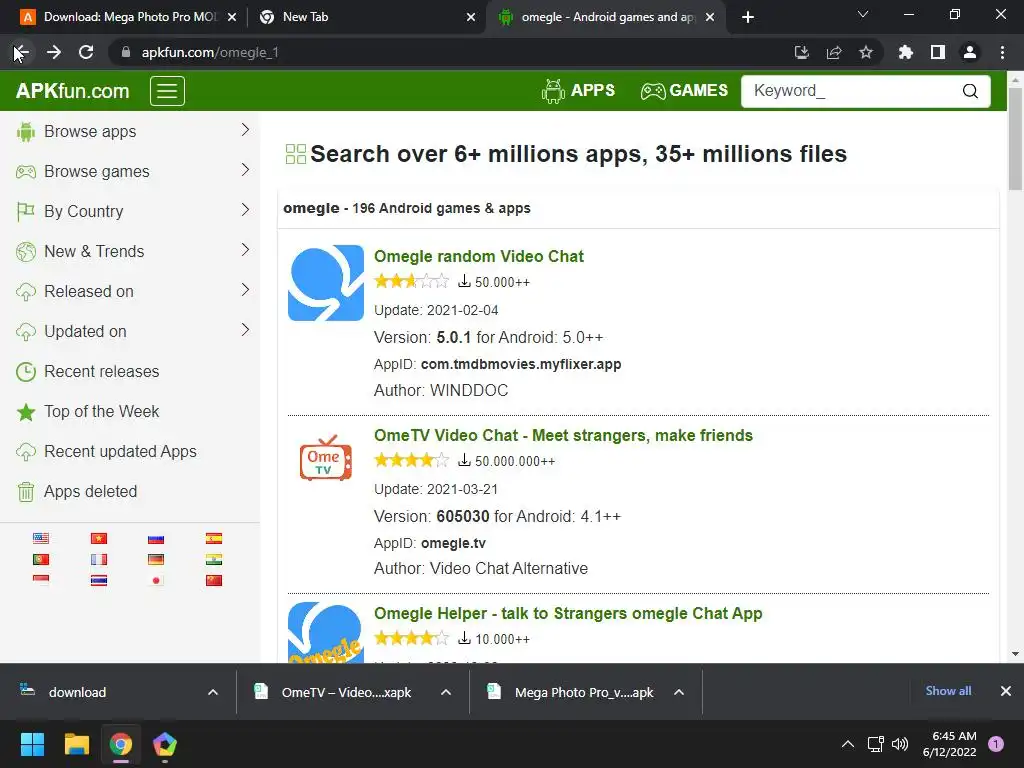This screenshot has height=768, width=1024.
Task: Select the Japan flag
Action: [156, 580]
